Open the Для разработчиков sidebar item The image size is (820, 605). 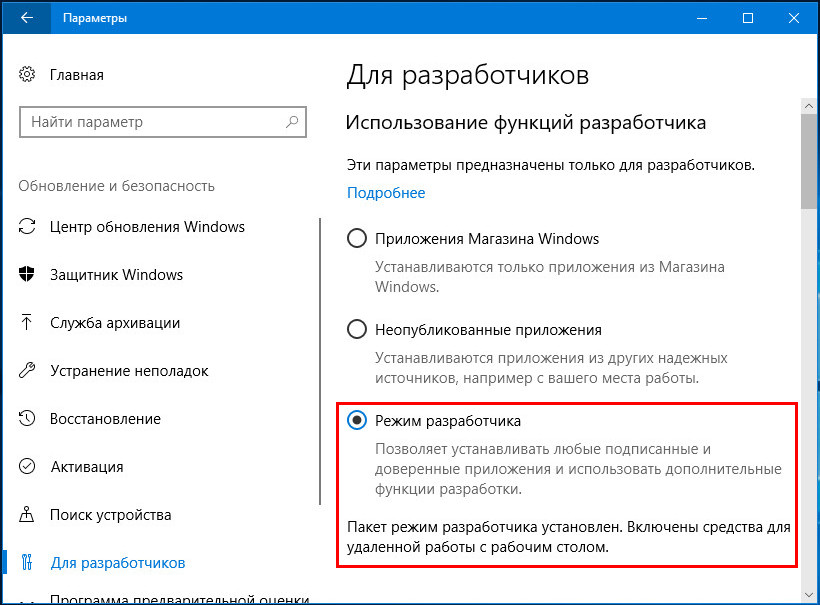click(x=118, y=563)
